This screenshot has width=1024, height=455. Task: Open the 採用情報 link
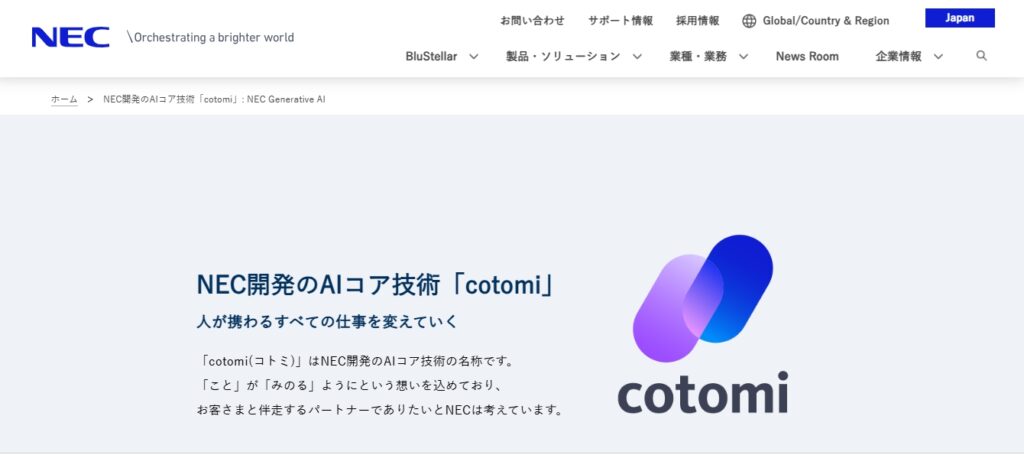(x=697, y=21)
